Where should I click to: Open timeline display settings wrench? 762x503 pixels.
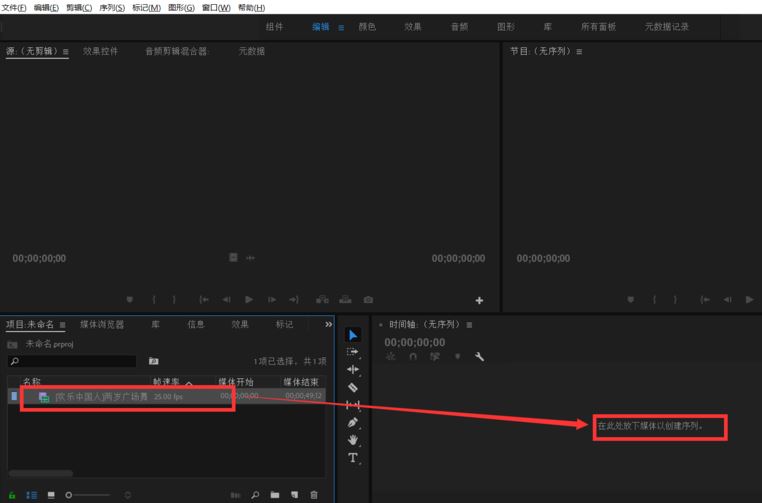(479, 357)
